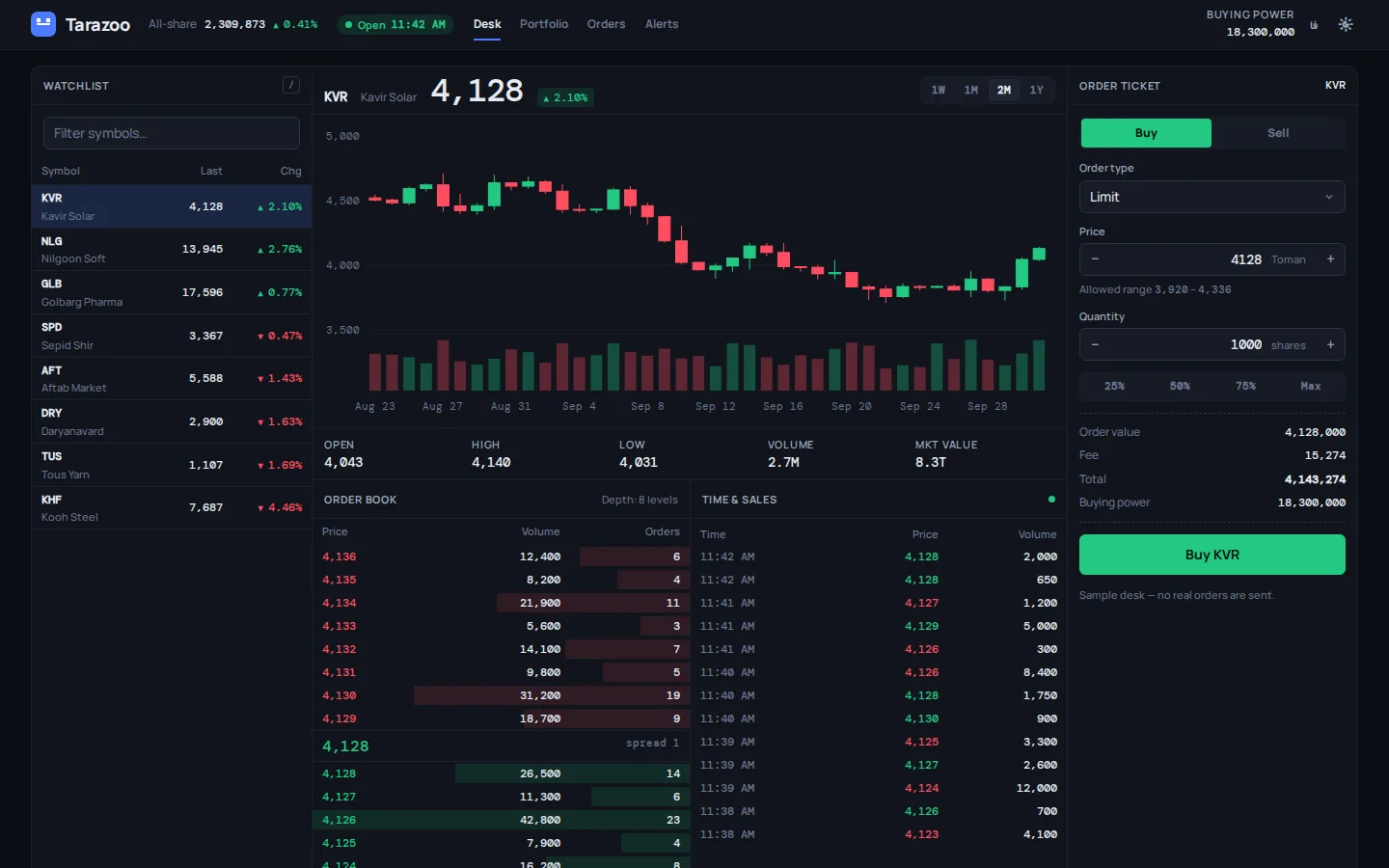
Task: Click the green Buy KVR button
Action: pyautogui.click(x=1212, y=555)
